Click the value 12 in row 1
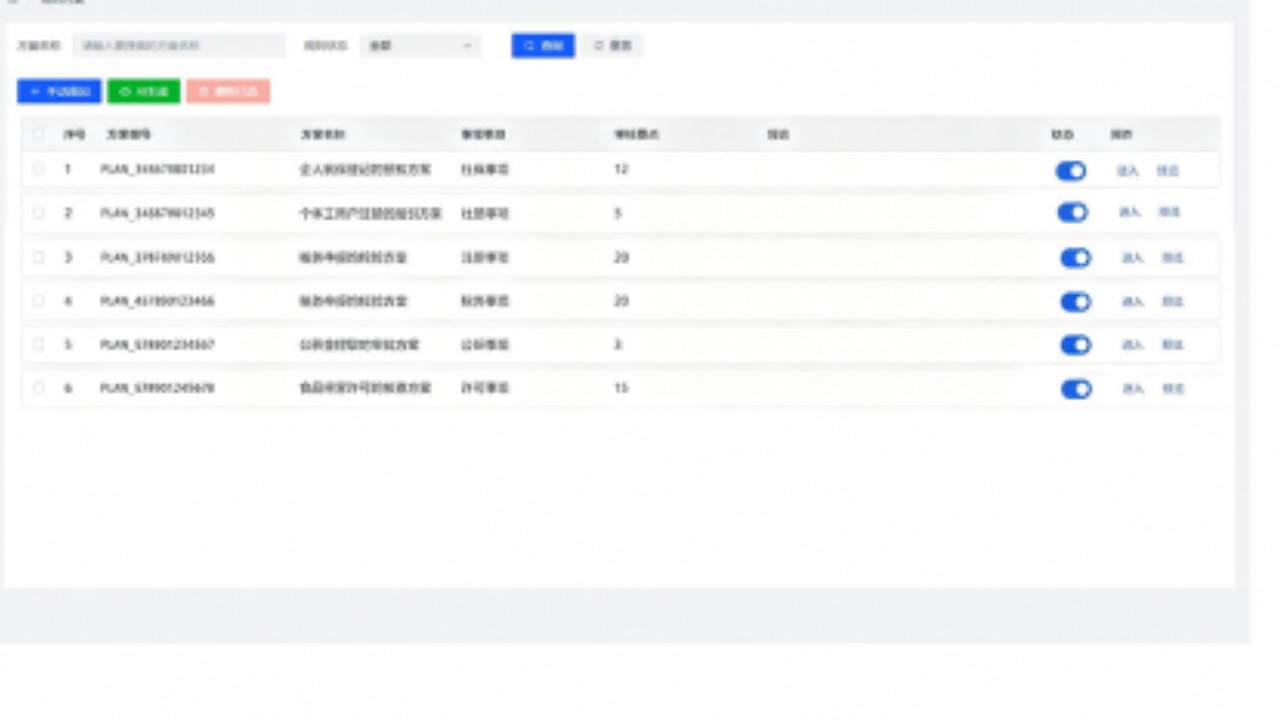The height and width of the screenshot is (720, 1279). pos(621,169)
